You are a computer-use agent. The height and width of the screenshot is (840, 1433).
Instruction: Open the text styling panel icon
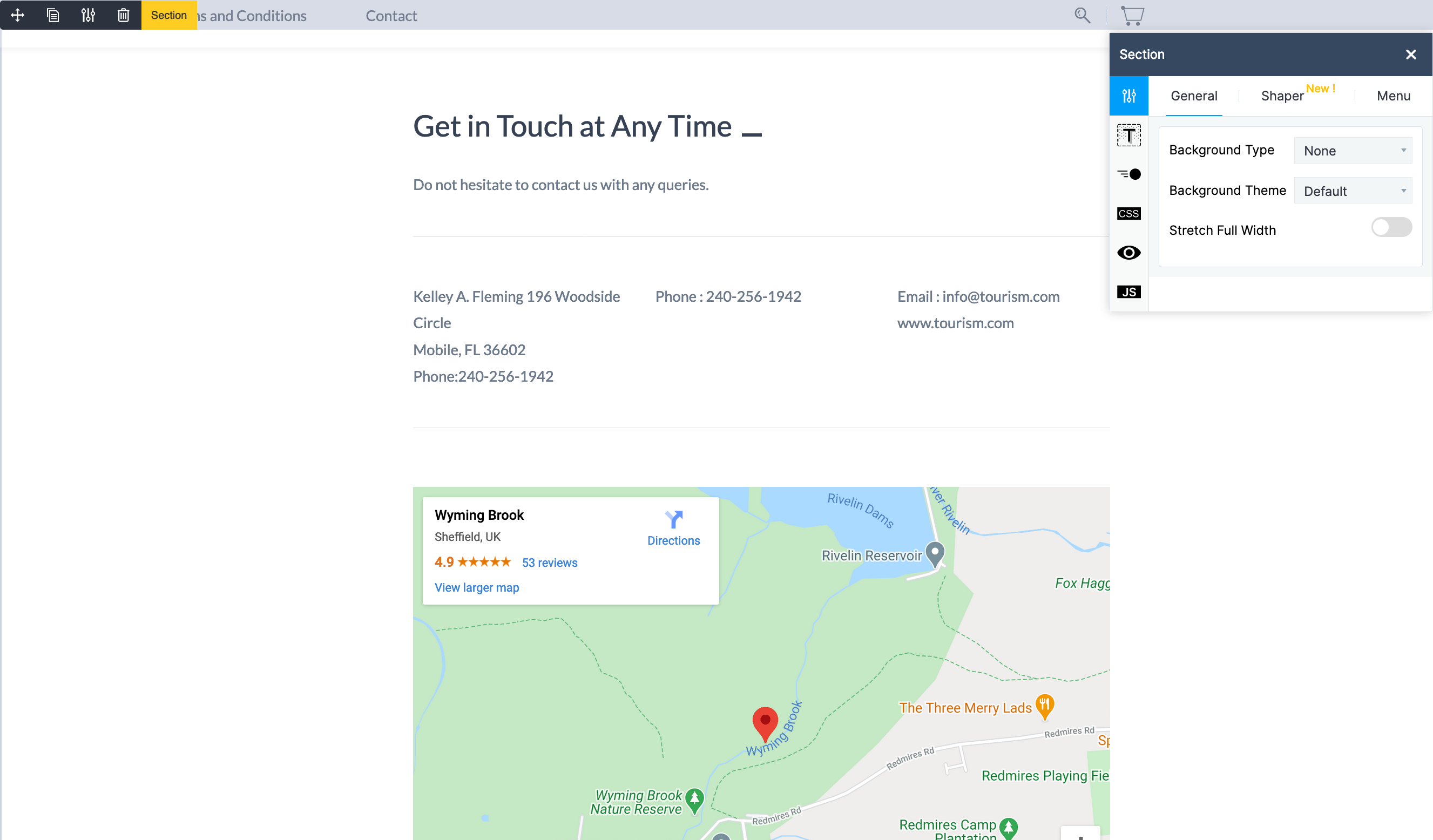click(x=1129, y=136)
